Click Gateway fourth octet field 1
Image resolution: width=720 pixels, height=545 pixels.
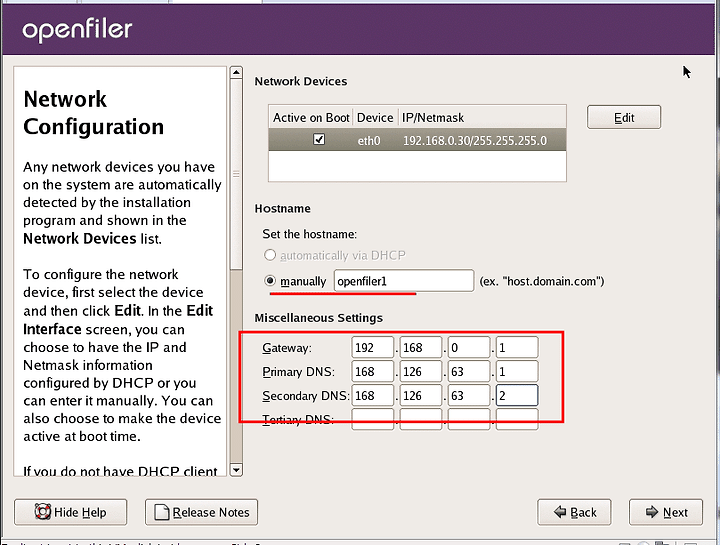[x=517, y=348]
